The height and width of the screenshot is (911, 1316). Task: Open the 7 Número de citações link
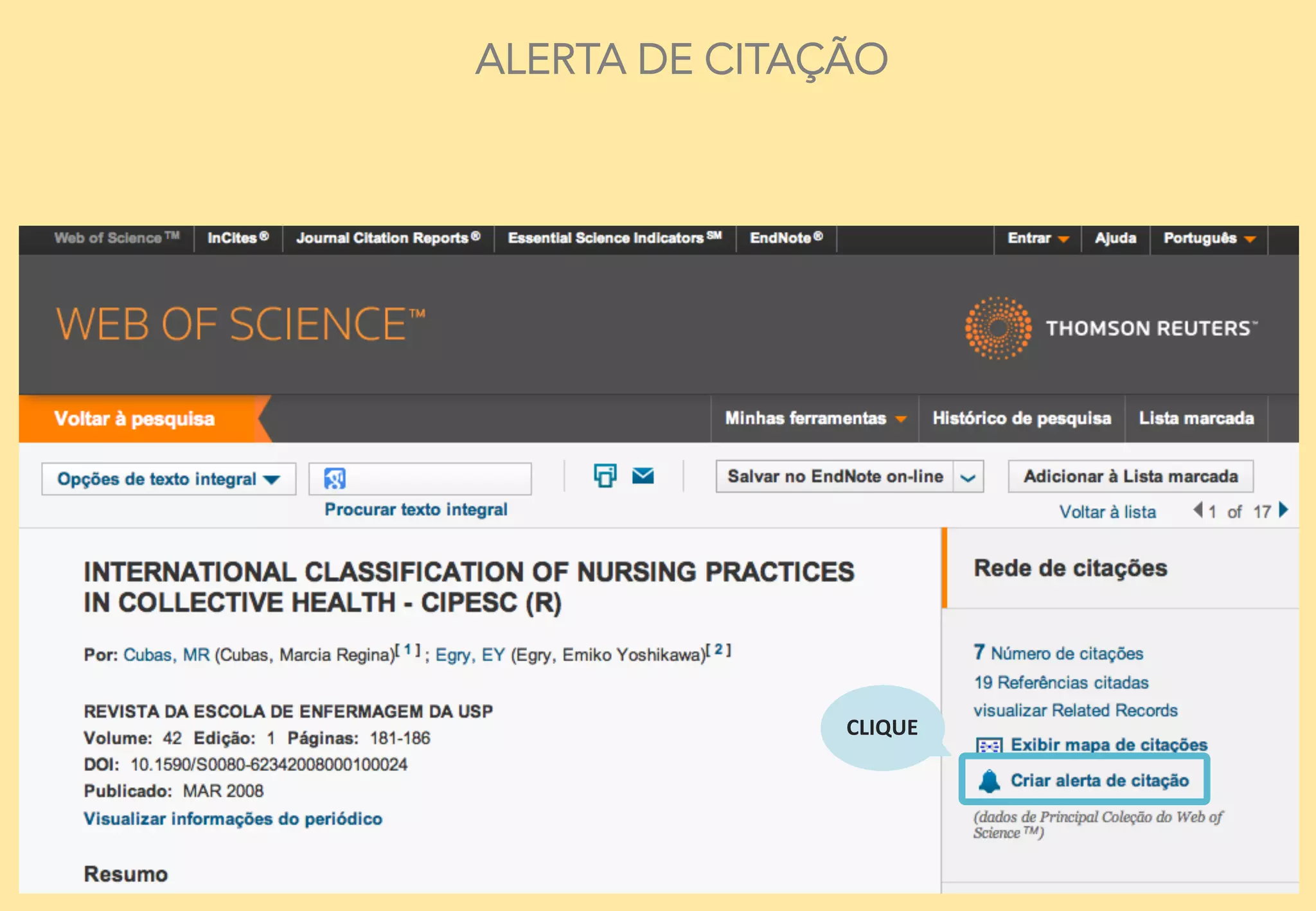click(1058, 653)
